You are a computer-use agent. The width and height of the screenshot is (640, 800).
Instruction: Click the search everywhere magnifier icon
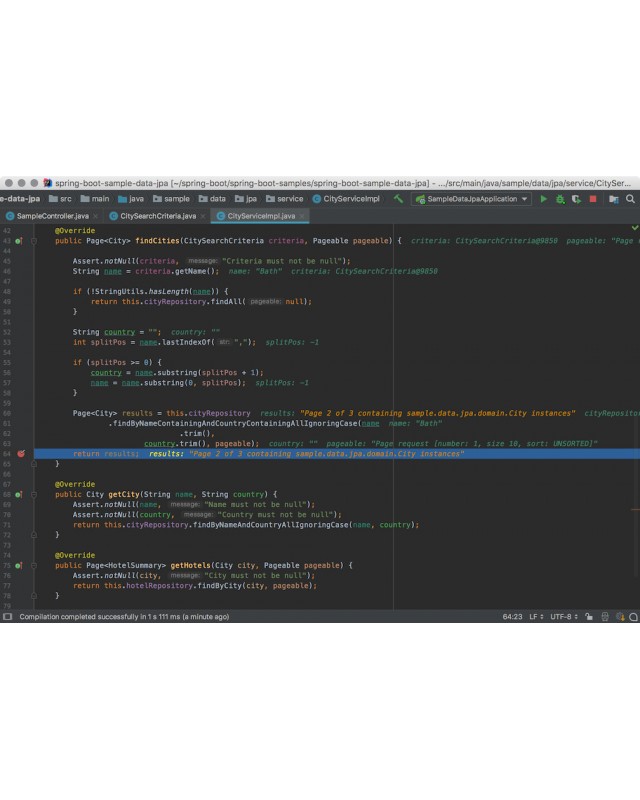tap(631, 199)
